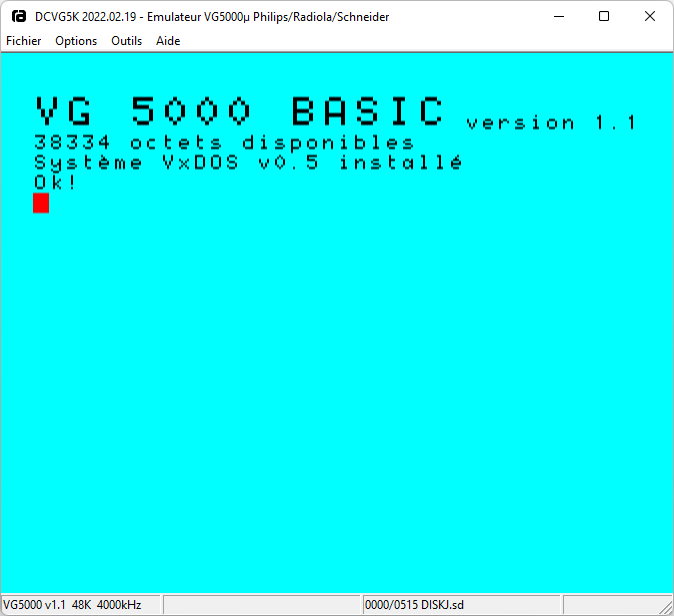The image size is (674, 616).
Task: Click 'Système VxDOS v0.5 installé' line
Action: tap(248, 162)
